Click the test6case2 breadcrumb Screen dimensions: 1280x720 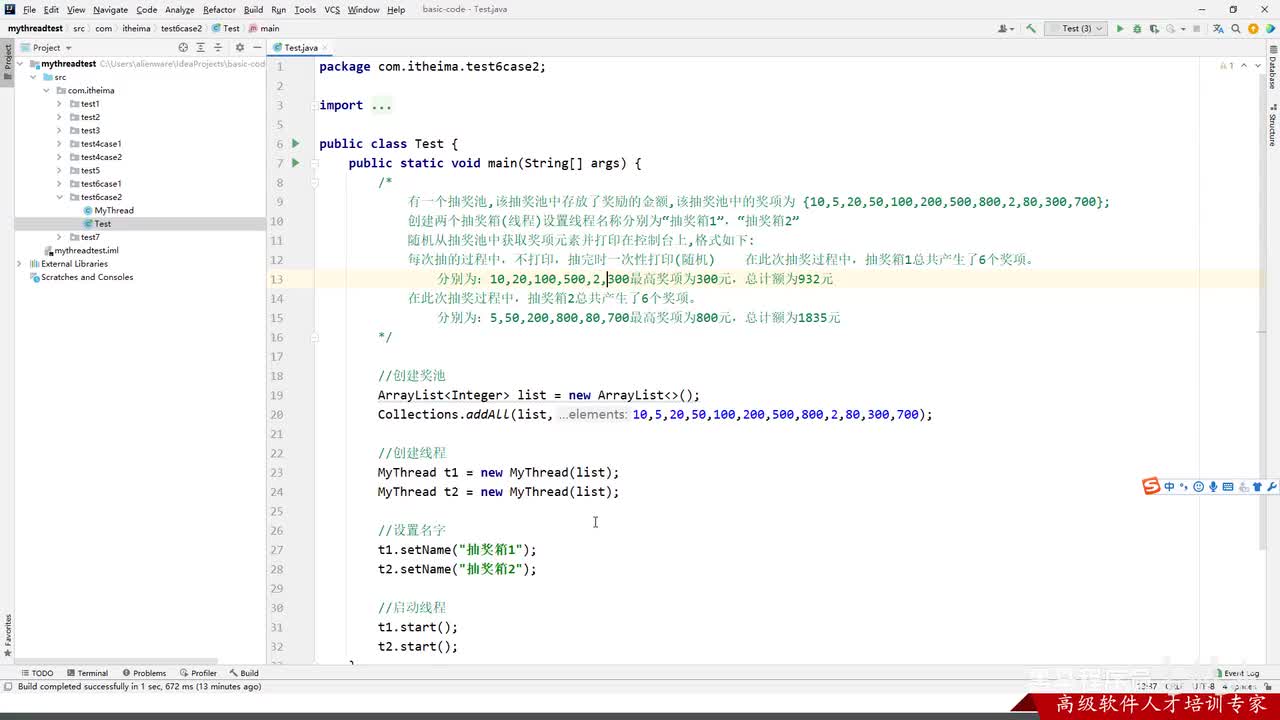coord(181,29)
